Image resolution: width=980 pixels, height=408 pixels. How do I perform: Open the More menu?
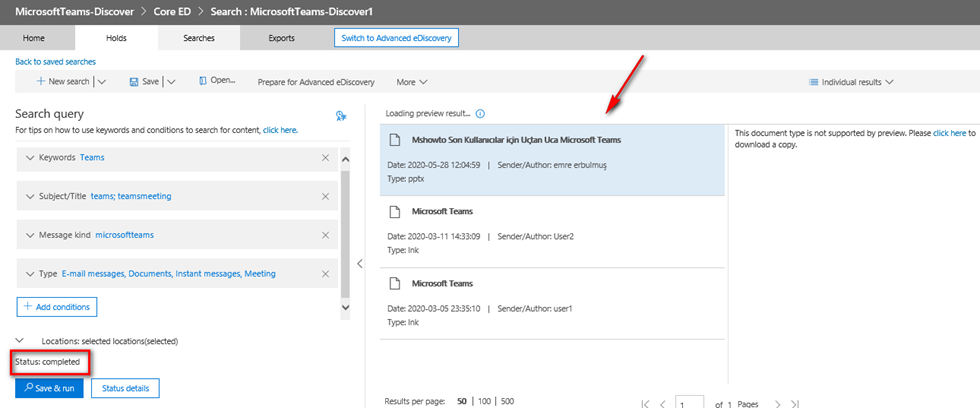tap(412, 82)
